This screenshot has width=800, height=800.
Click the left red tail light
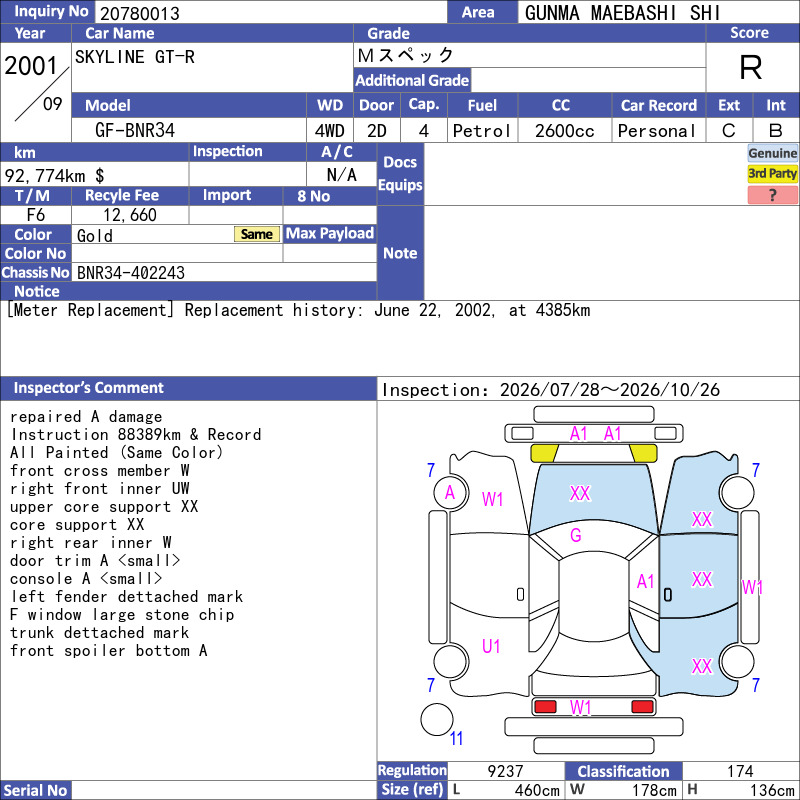[545, 707]
